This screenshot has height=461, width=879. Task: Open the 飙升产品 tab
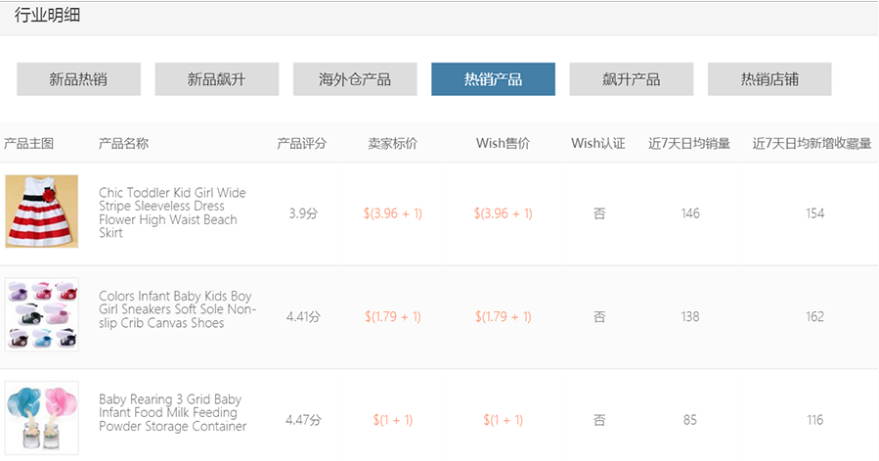coord(631,80)
